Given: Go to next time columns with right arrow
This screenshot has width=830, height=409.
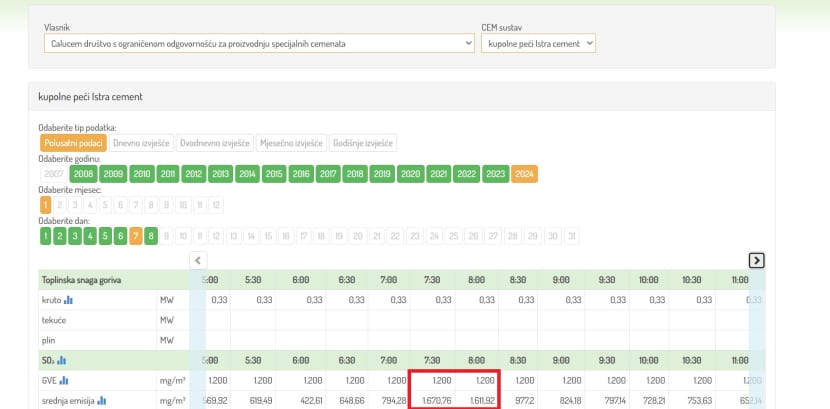Looking at the screenshot, I should (x=757, y=260).
